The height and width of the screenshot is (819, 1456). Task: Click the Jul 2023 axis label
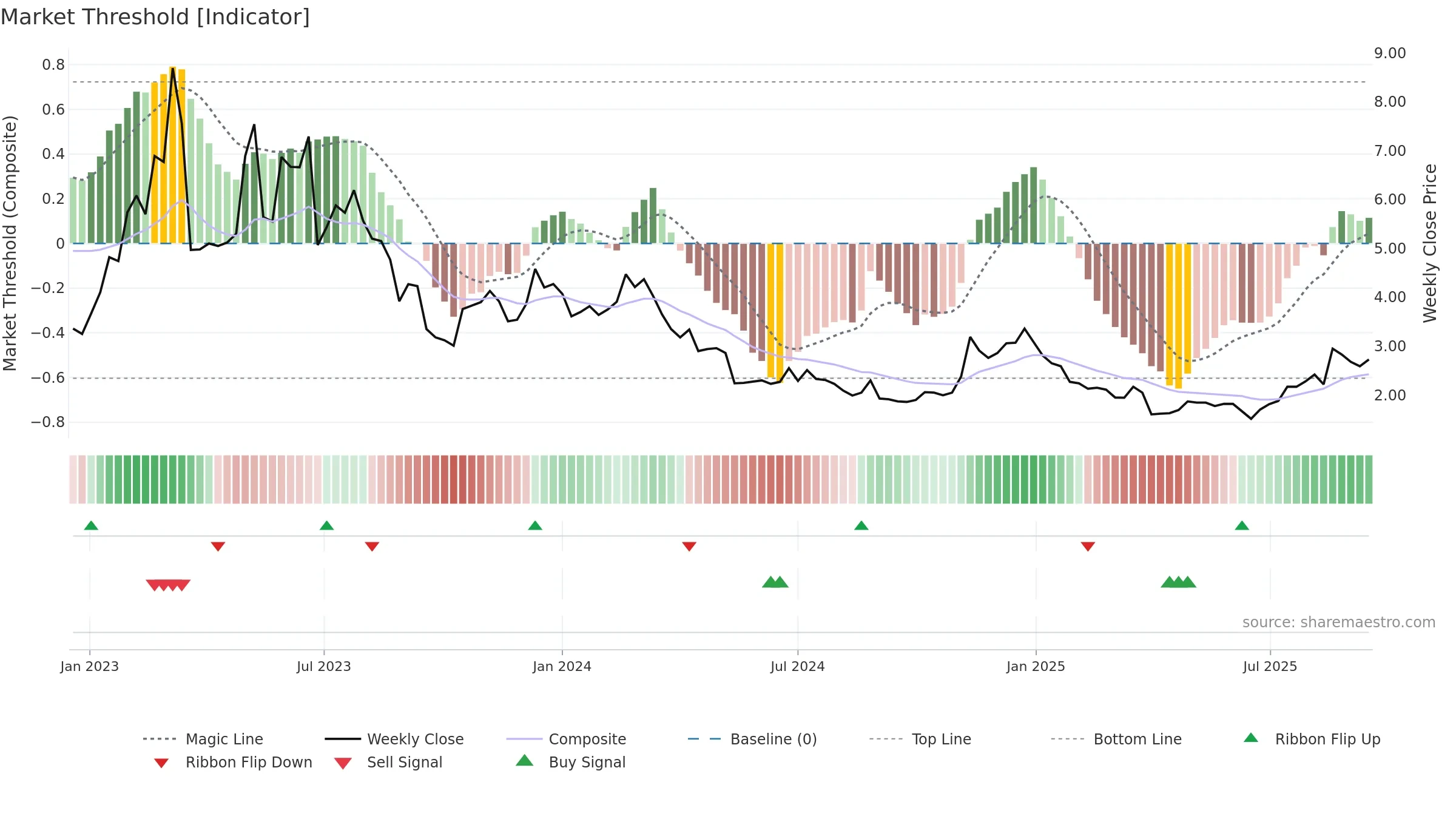(x=324, y=666)
